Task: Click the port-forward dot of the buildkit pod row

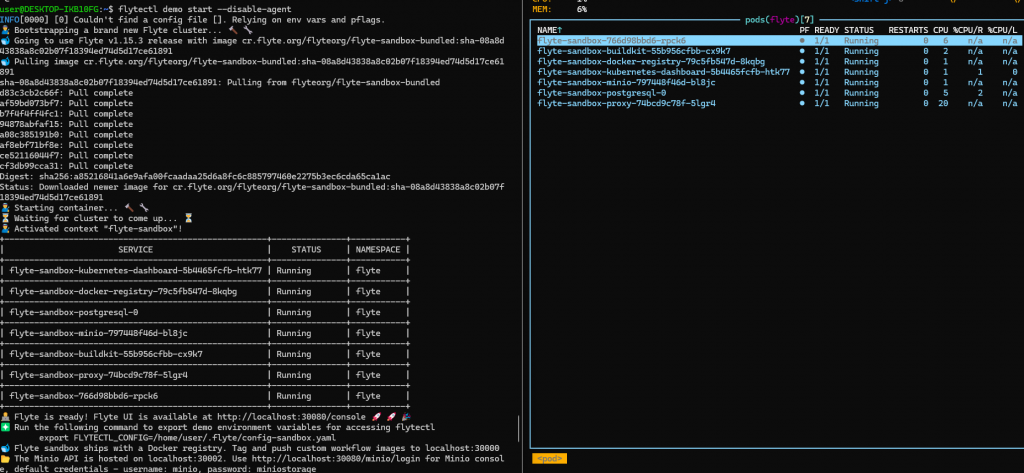Action: (803, 51)
